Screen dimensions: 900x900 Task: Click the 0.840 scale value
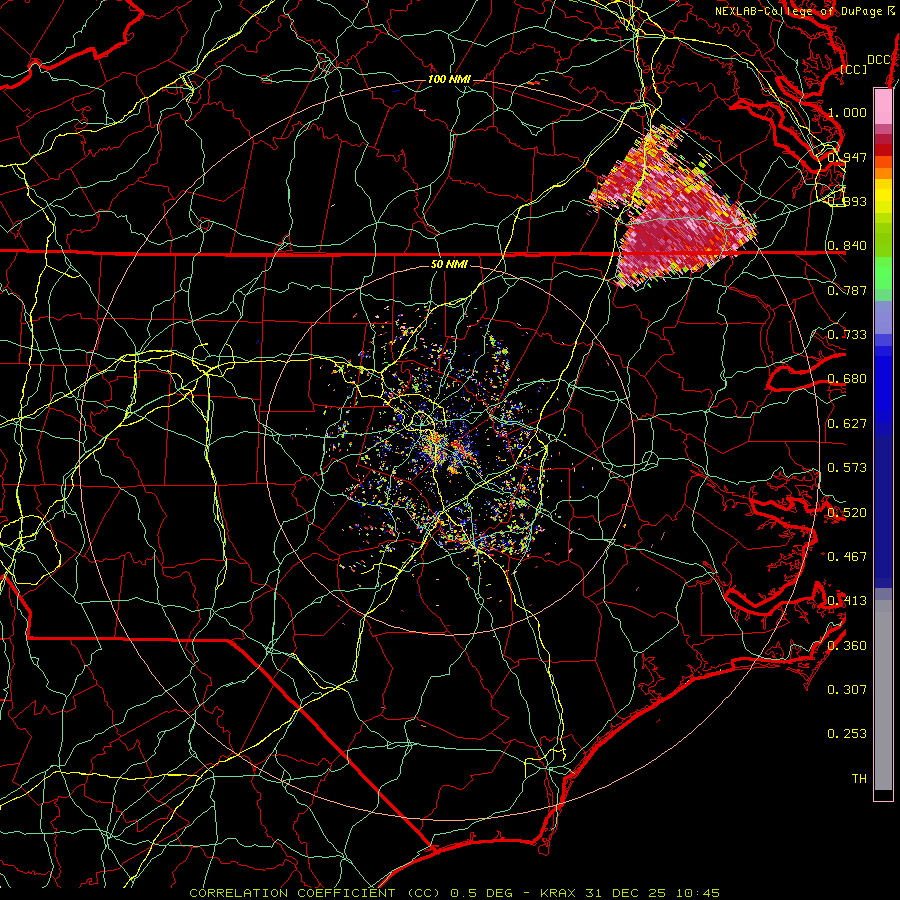pos(847,246)
